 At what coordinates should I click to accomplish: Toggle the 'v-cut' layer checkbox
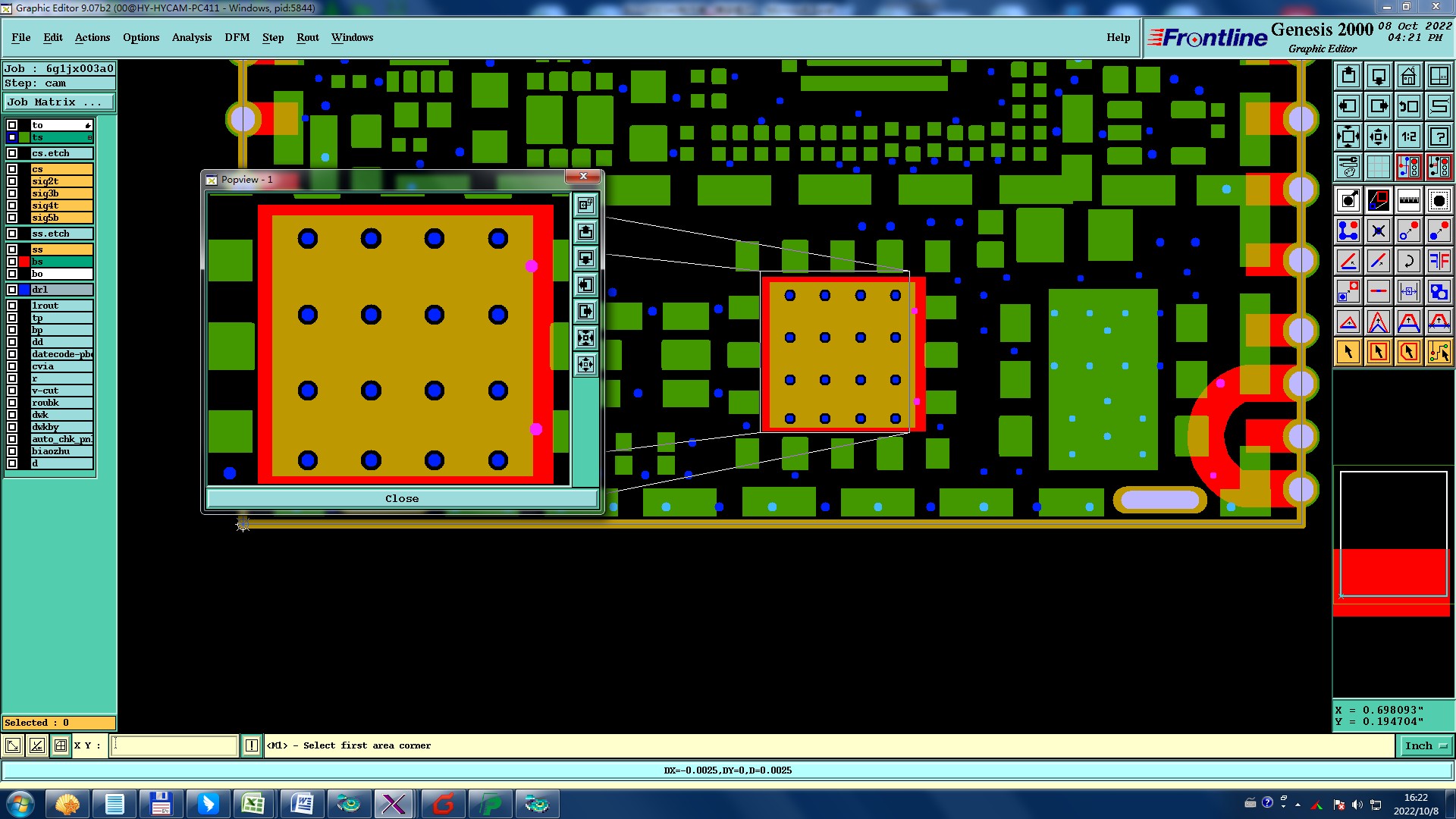coord(12,391)
